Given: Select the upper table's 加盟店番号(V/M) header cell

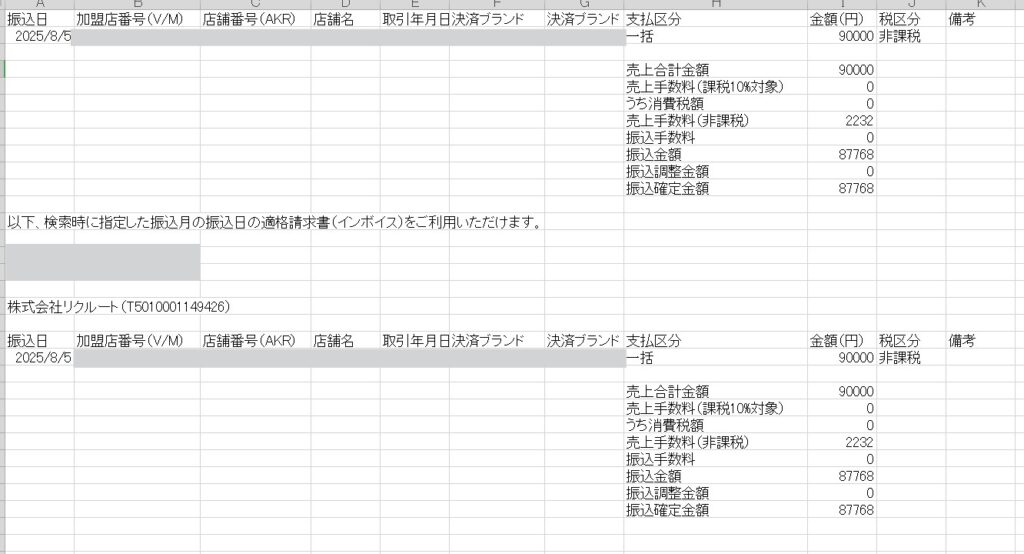Looking at the screenshot, I should click(x=130, y=19).
